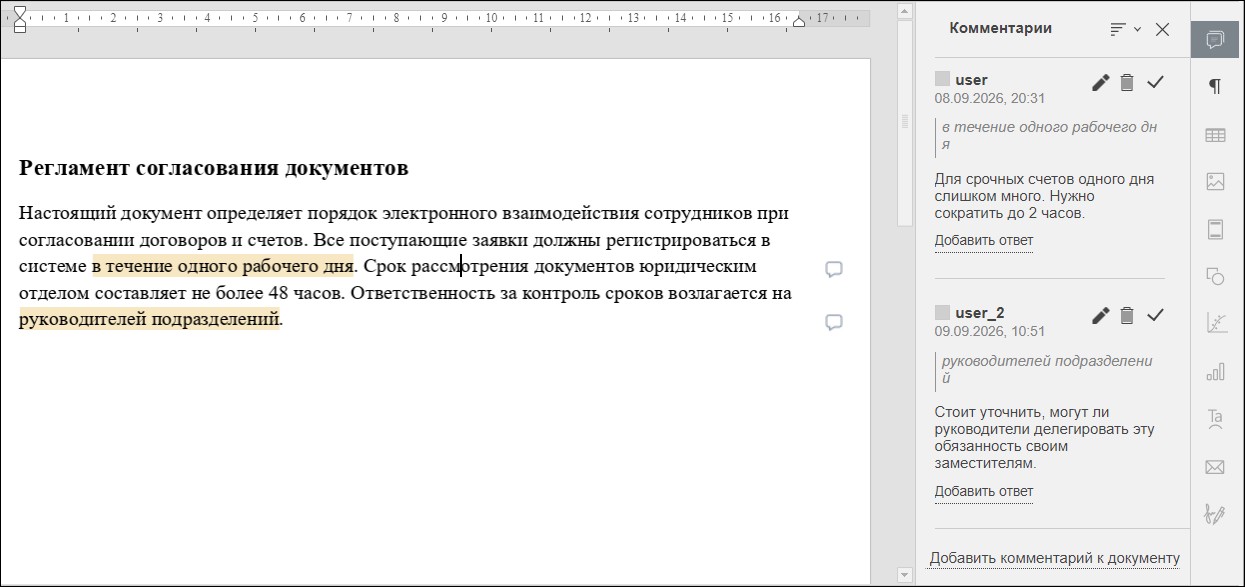1245x587 pixels.
Task: Edit the comment by user_2
Action: [1101, 316]
